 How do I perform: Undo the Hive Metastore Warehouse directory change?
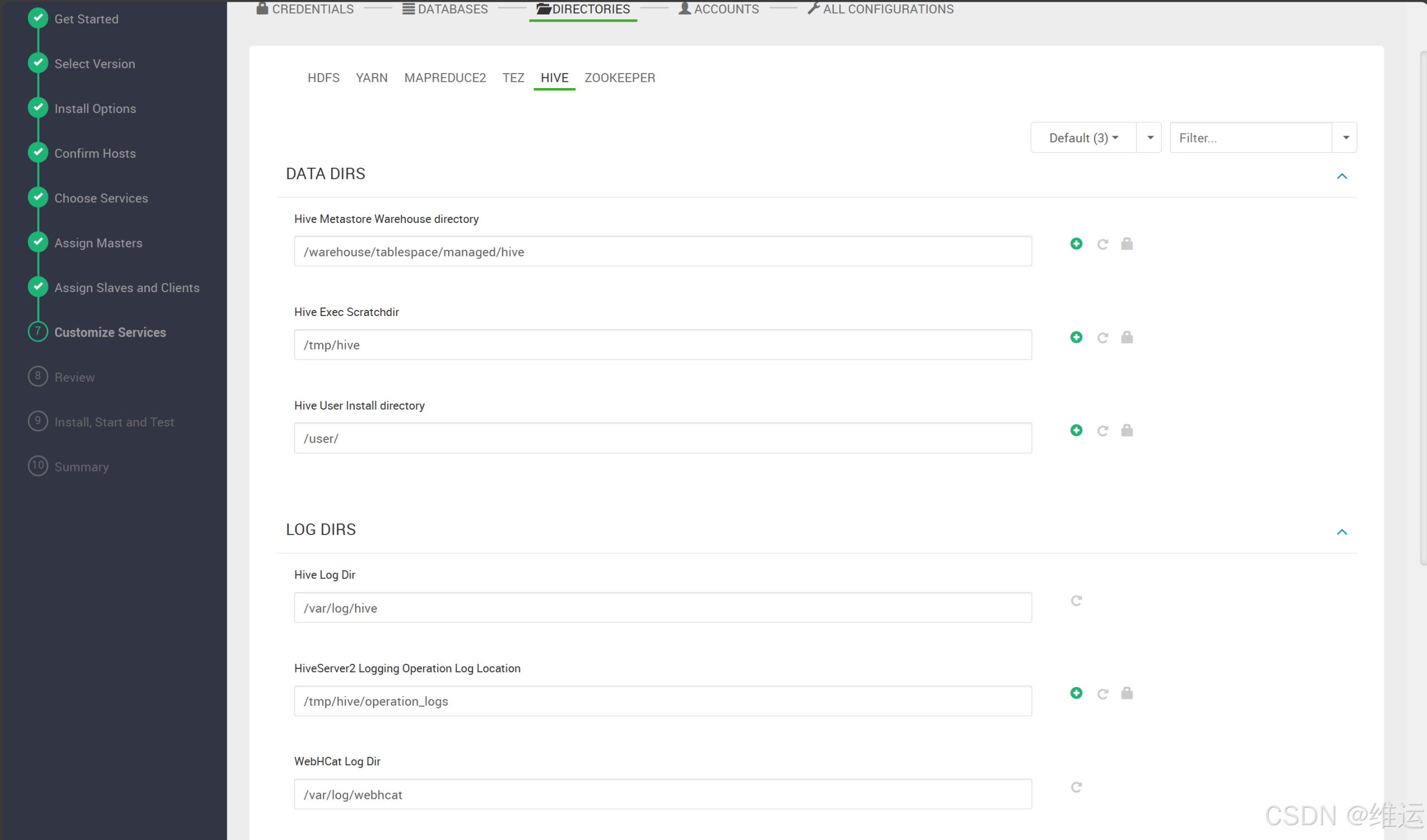[x=1103, y=244]
